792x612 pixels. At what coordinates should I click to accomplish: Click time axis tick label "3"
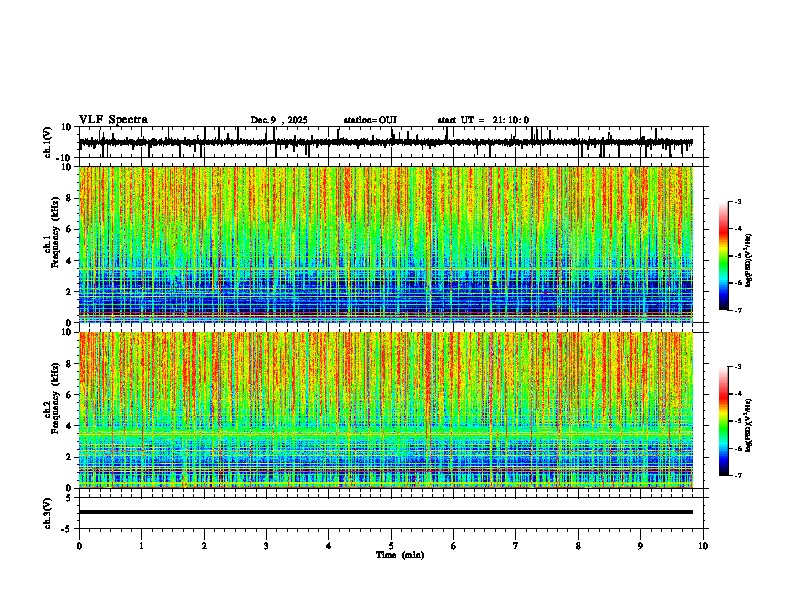266,546
